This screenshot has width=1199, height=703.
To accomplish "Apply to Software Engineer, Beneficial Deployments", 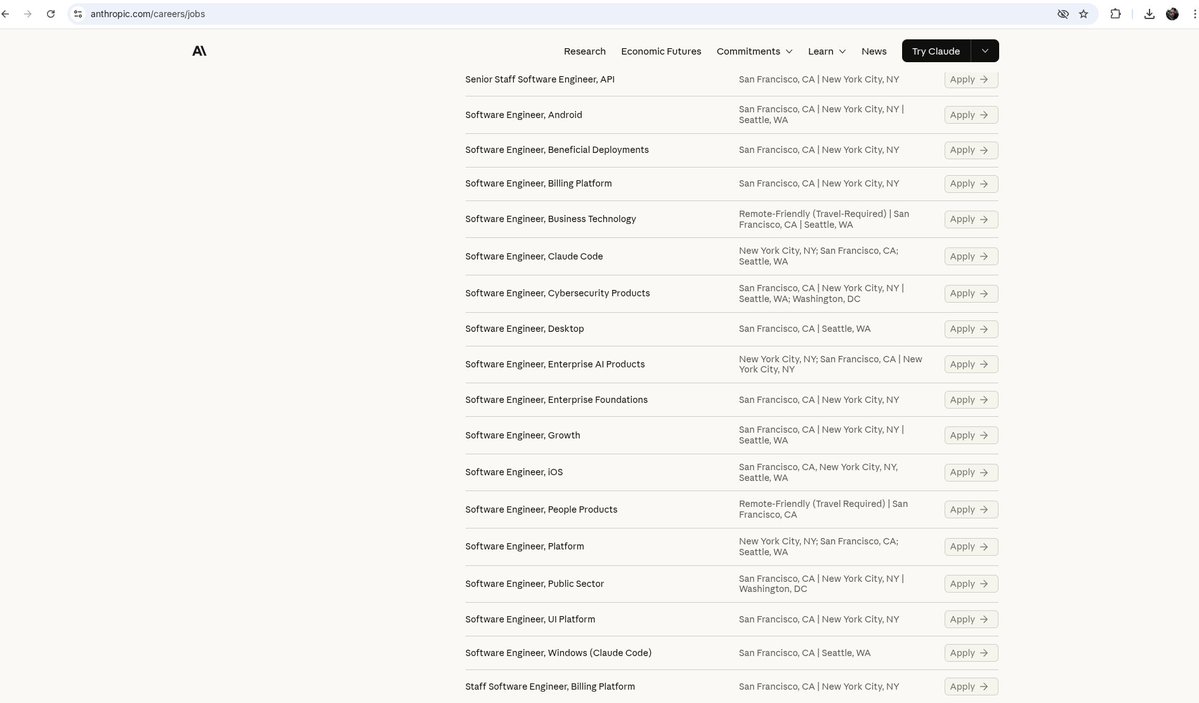I will (x=970, y=150).
